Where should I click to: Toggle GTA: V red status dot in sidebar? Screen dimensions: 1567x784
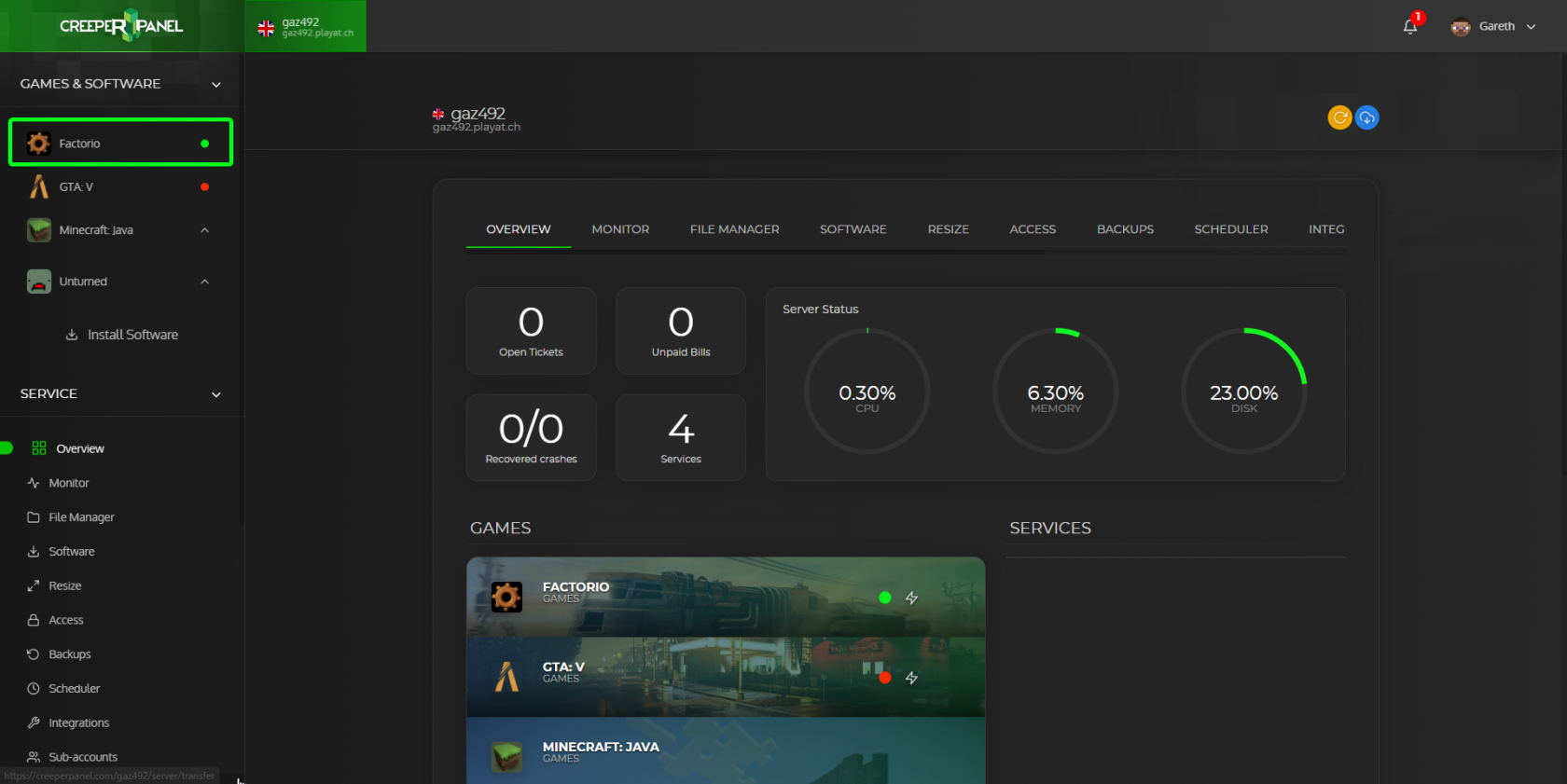[x=204, y=186]
